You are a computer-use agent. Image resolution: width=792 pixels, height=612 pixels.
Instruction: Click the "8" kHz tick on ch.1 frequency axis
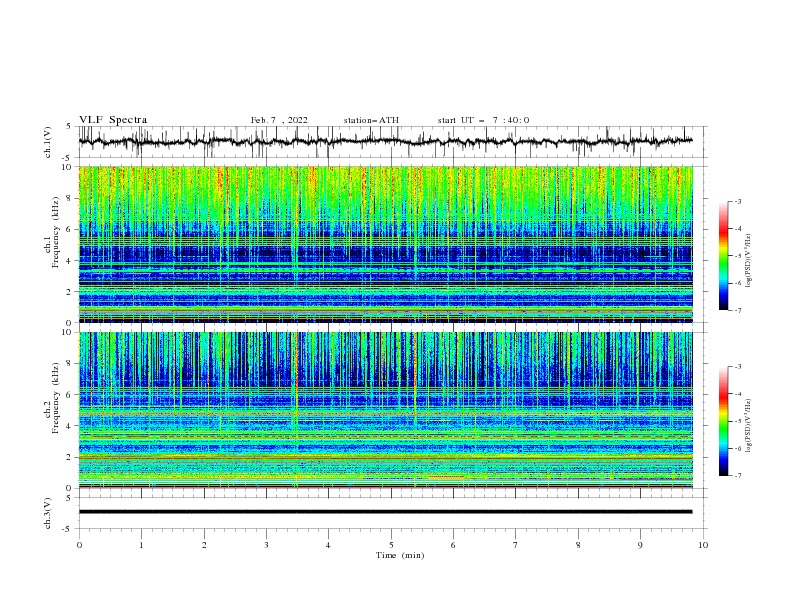[70, 198]
